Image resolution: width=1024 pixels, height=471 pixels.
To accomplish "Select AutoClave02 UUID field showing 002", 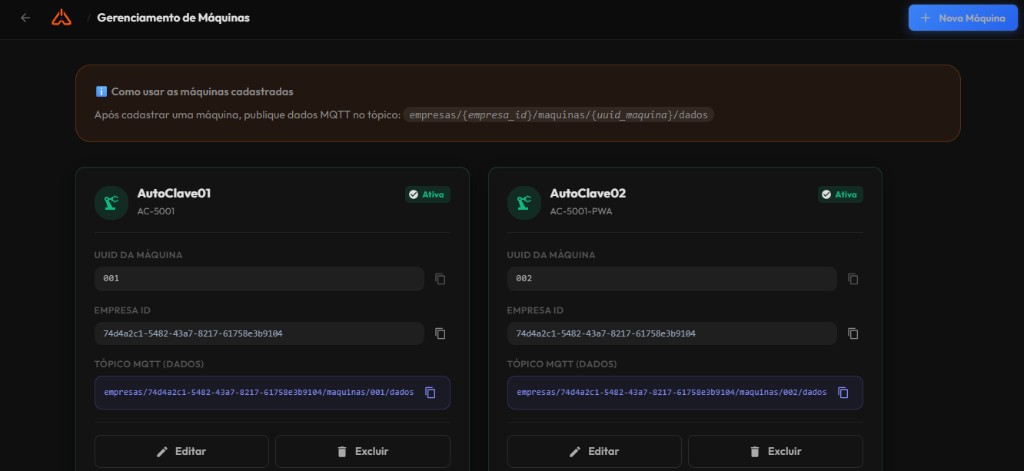I will point(672,279).
